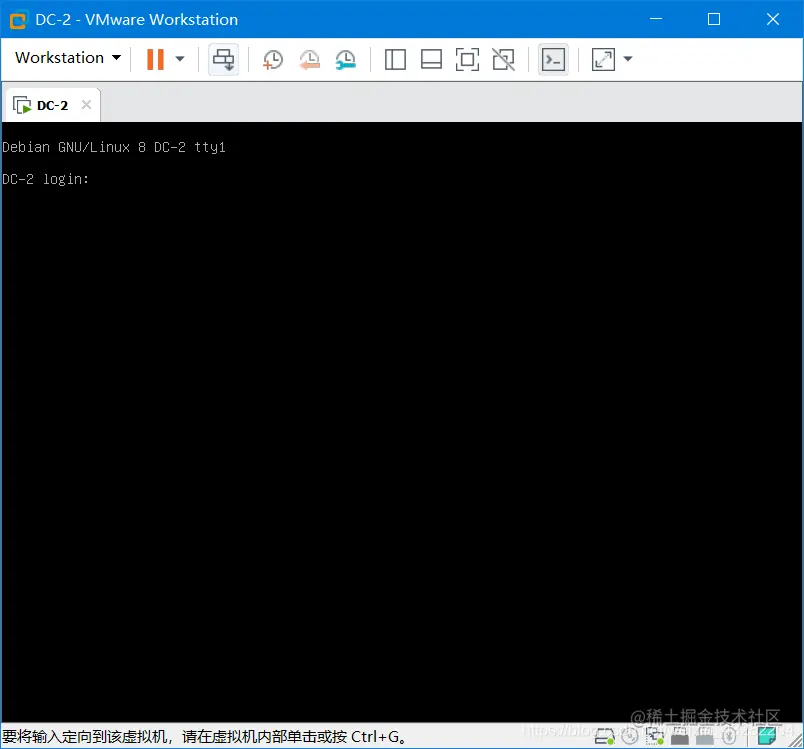
Task: Open the message log note icon
Action: 767,737
